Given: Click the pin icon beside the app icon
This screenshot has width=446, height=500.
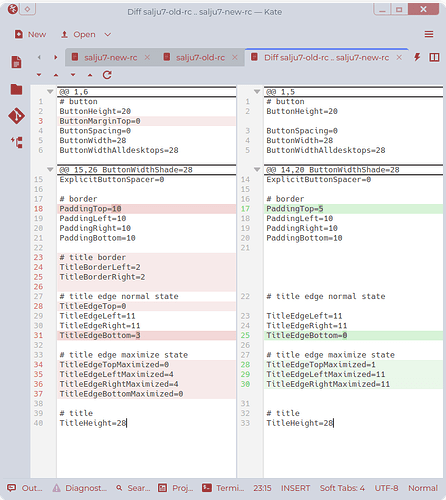Looking at the screenshot, I should pyautogui.click(x=28, y=9).
